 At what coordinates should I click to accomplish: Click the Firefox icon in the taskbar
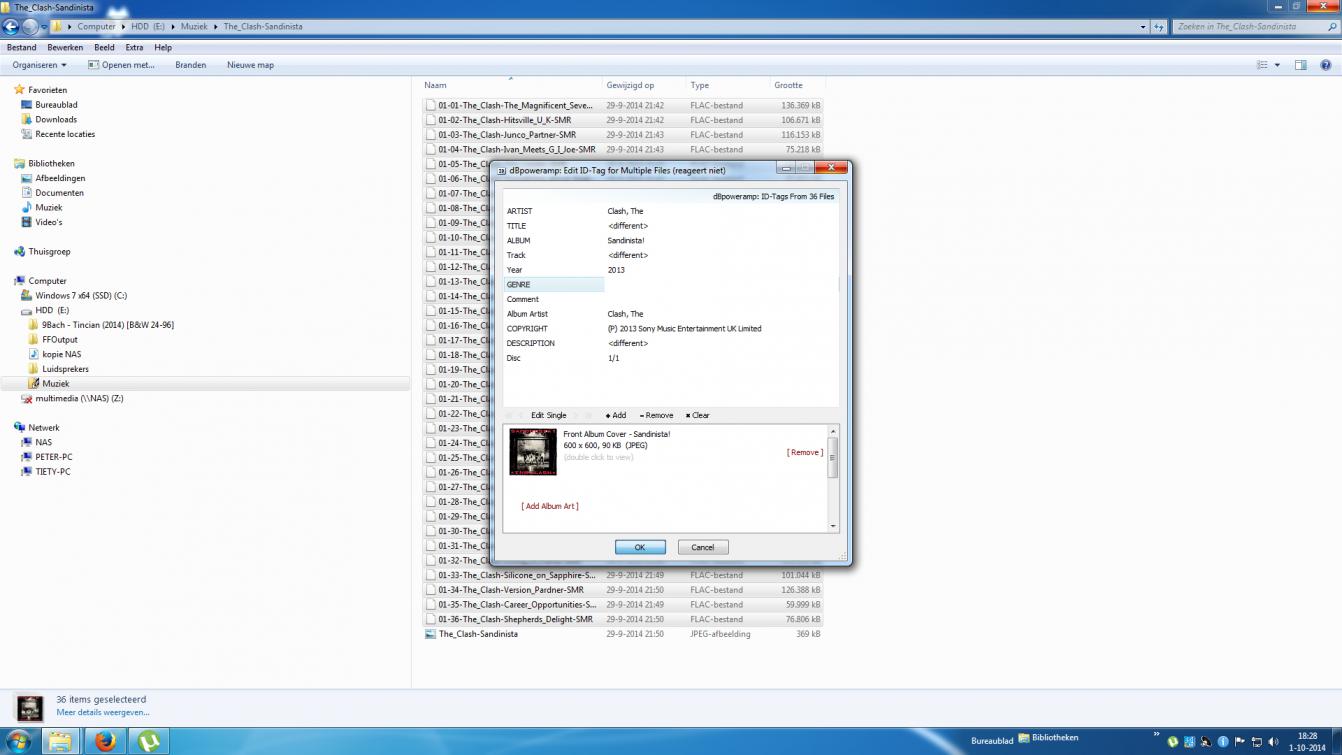pos(105,741)
